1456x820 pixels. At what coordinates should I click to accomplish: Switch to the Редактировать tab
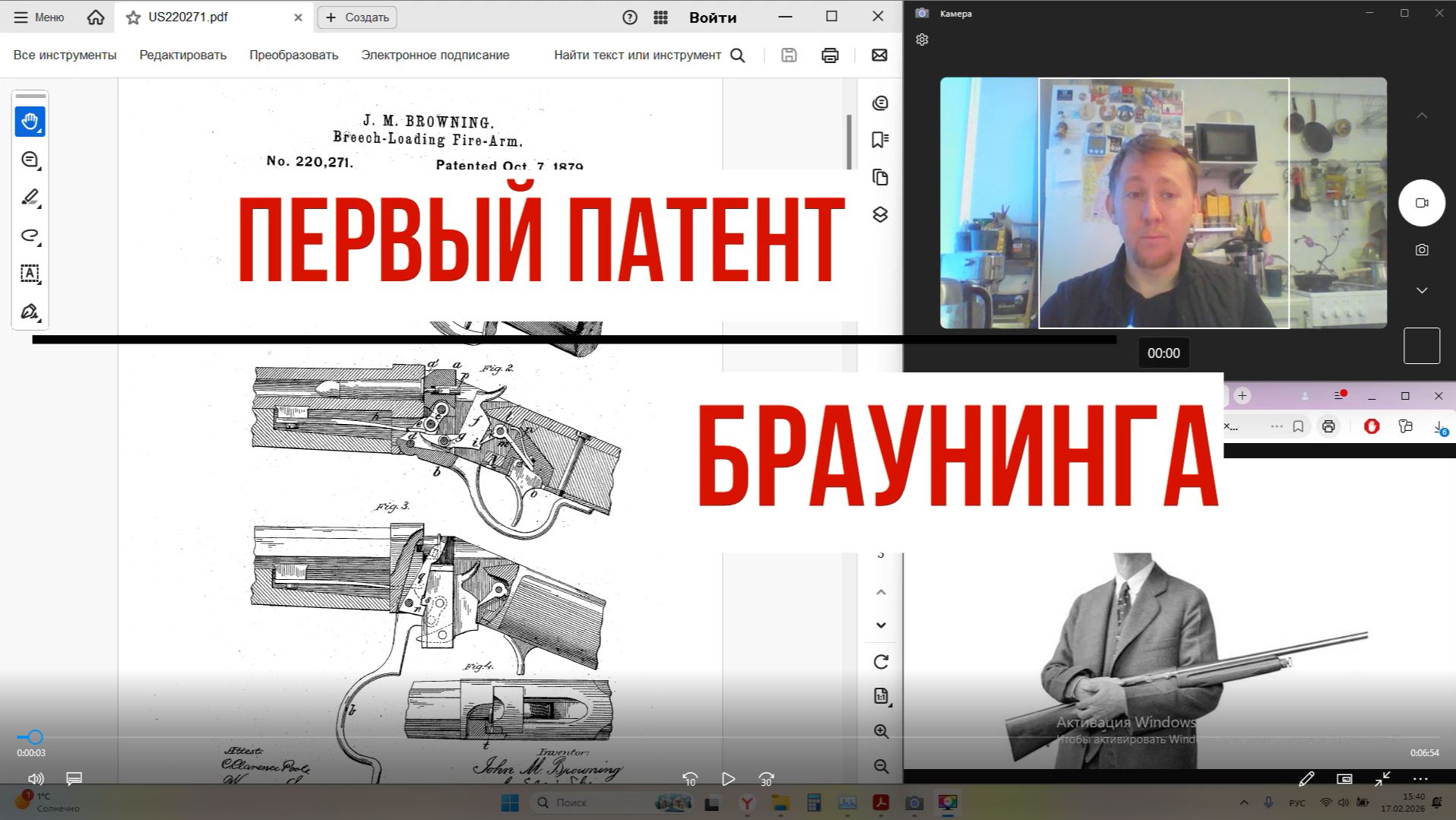click(182, 55)
